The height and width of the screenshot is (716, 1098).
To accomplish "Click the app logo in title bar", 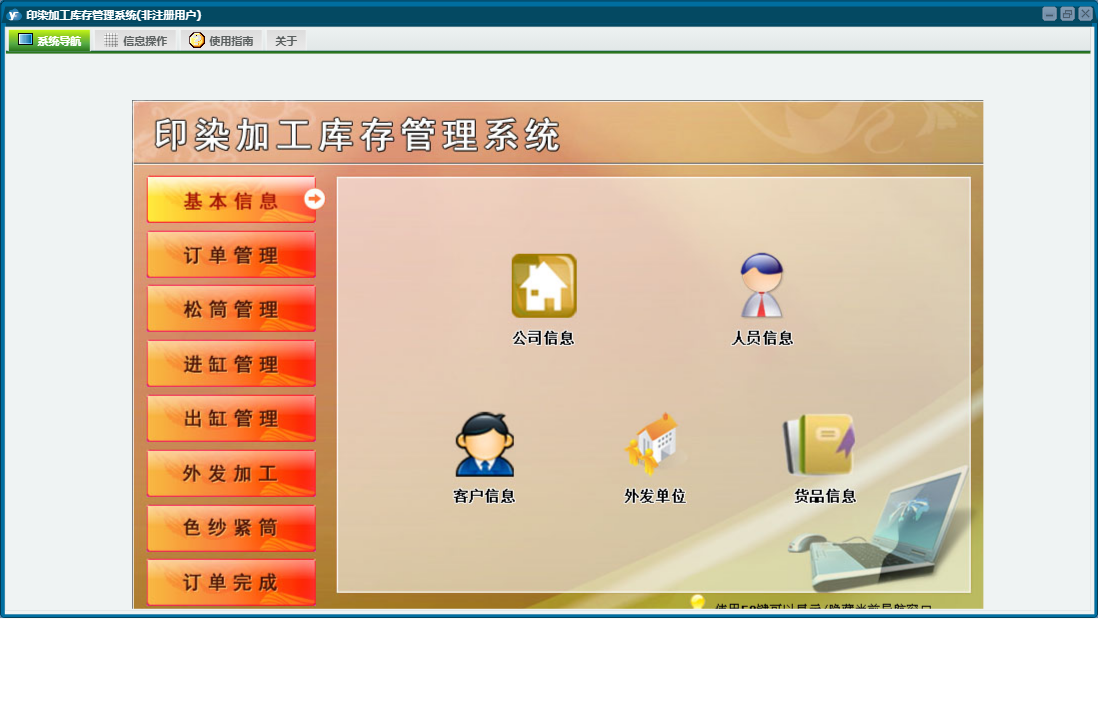I will click(x=13, y=15).
